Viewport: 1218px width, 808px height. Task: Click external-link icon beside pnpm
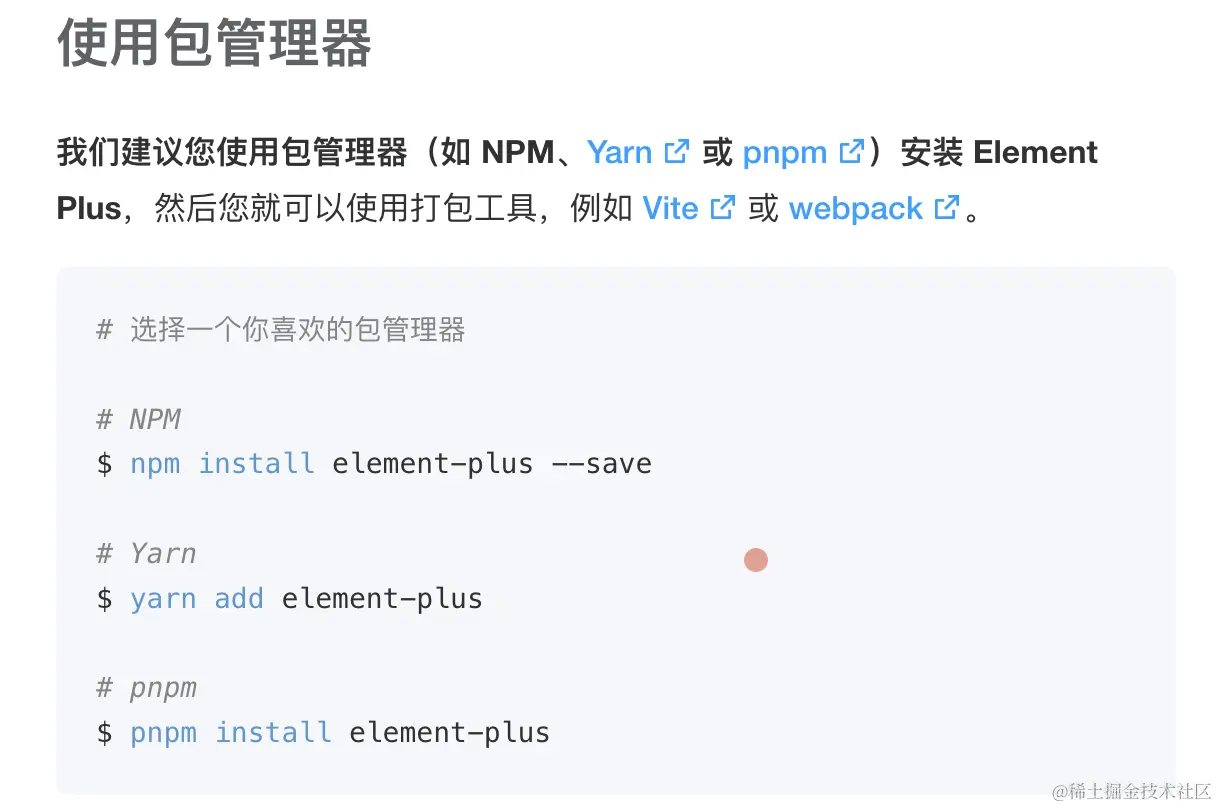click(851, 152)
